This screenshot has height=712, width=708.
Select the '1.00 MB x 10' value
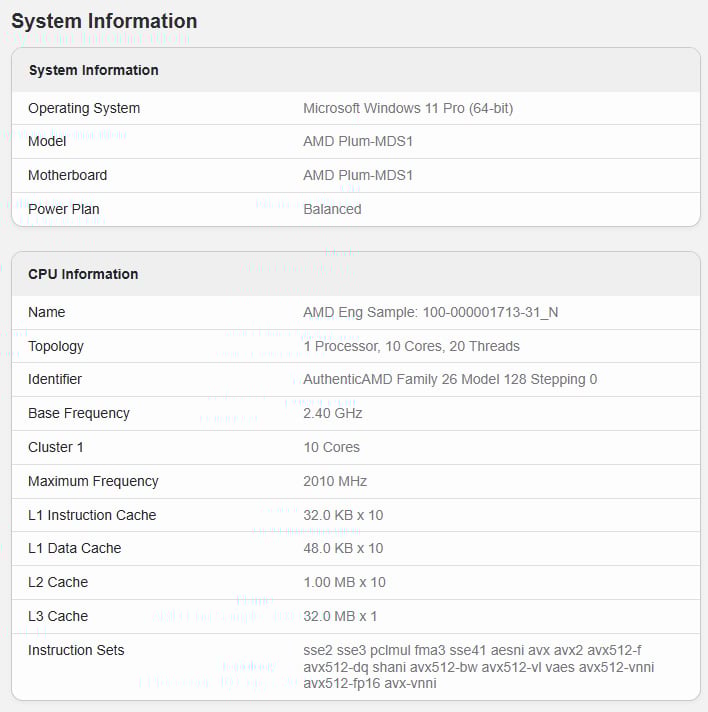pyautogui.click(x=345, y=583)
